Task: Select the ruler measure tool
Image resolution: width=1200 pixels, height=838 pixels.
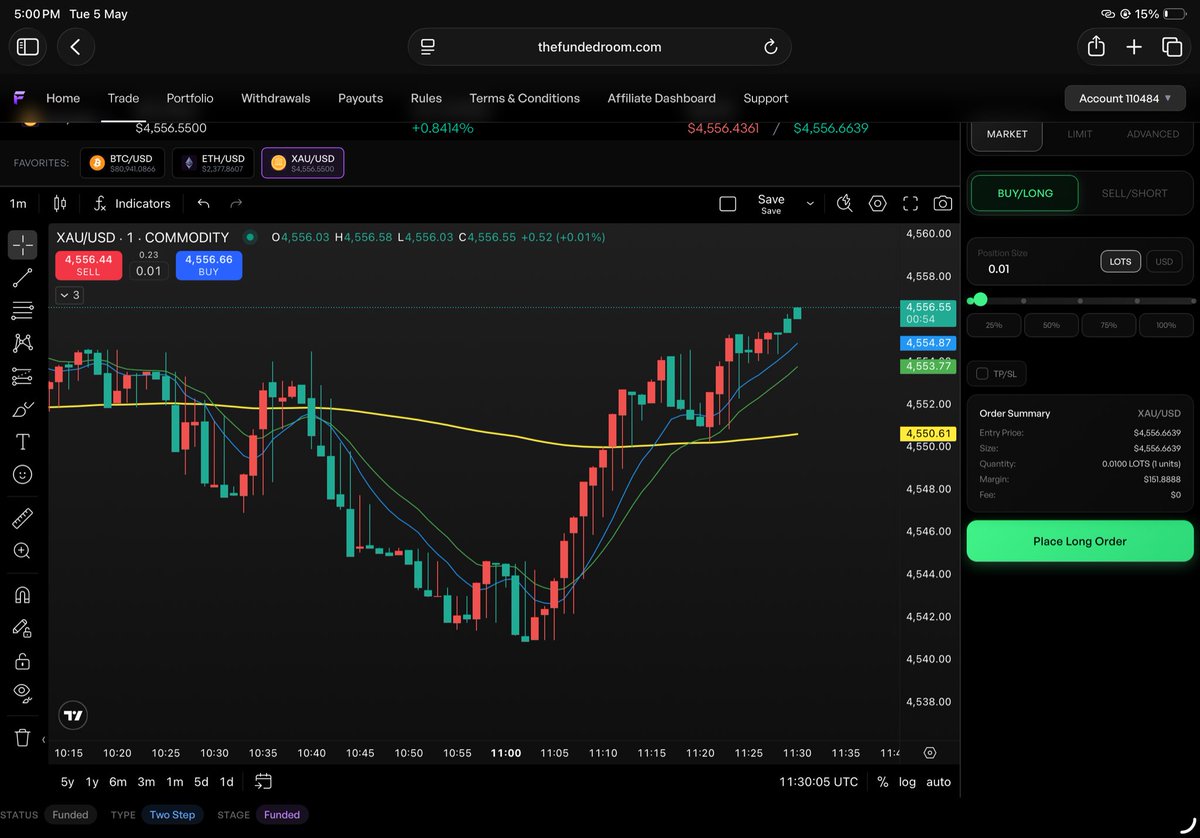Action: click(x=22, y=518)
